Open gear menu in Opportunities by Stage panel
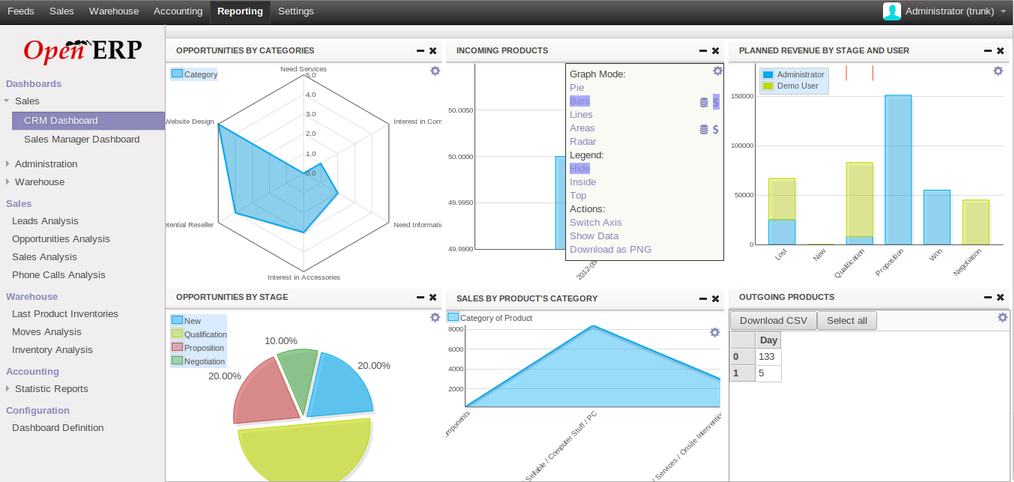This screenshot has width=1014, height=482. coord(435,317)
